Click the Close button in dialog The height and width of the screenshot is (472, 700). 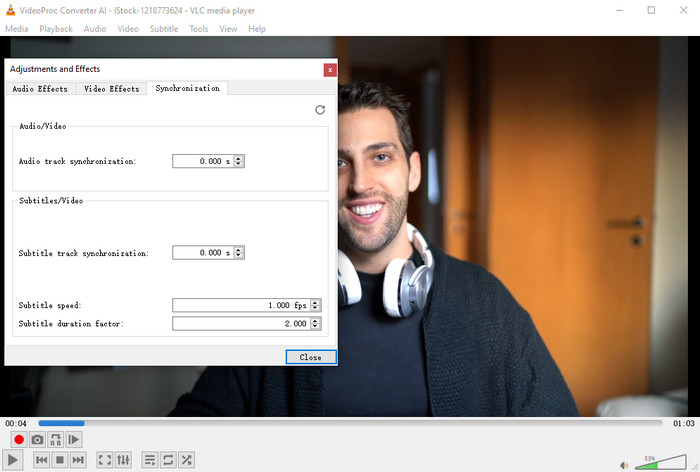(x=310, y=357)
